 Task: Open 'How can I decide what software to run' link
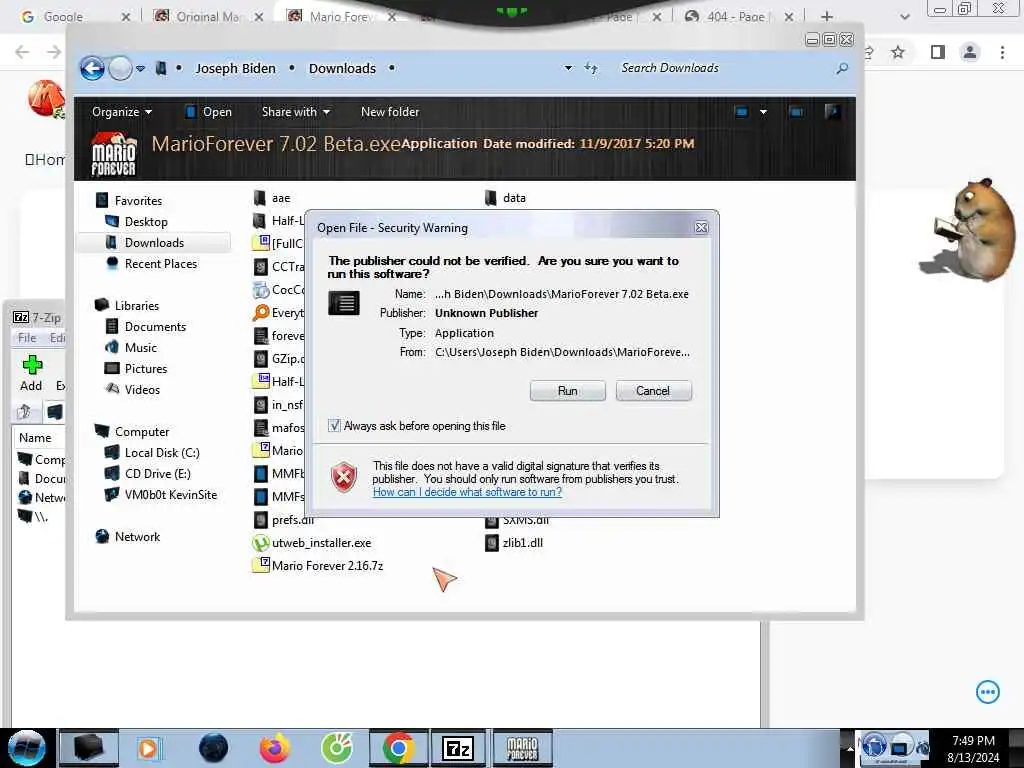(x=467, y=492)
